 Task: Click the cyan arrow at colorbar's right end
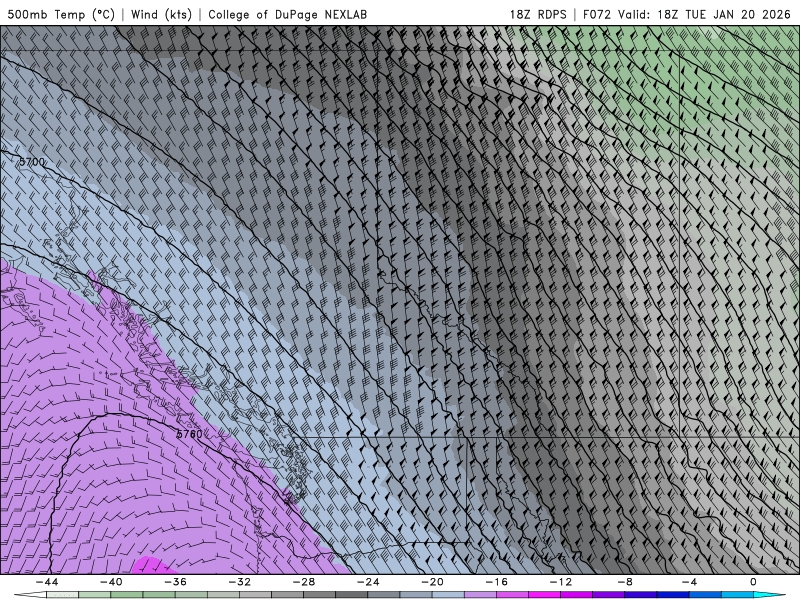769,595
